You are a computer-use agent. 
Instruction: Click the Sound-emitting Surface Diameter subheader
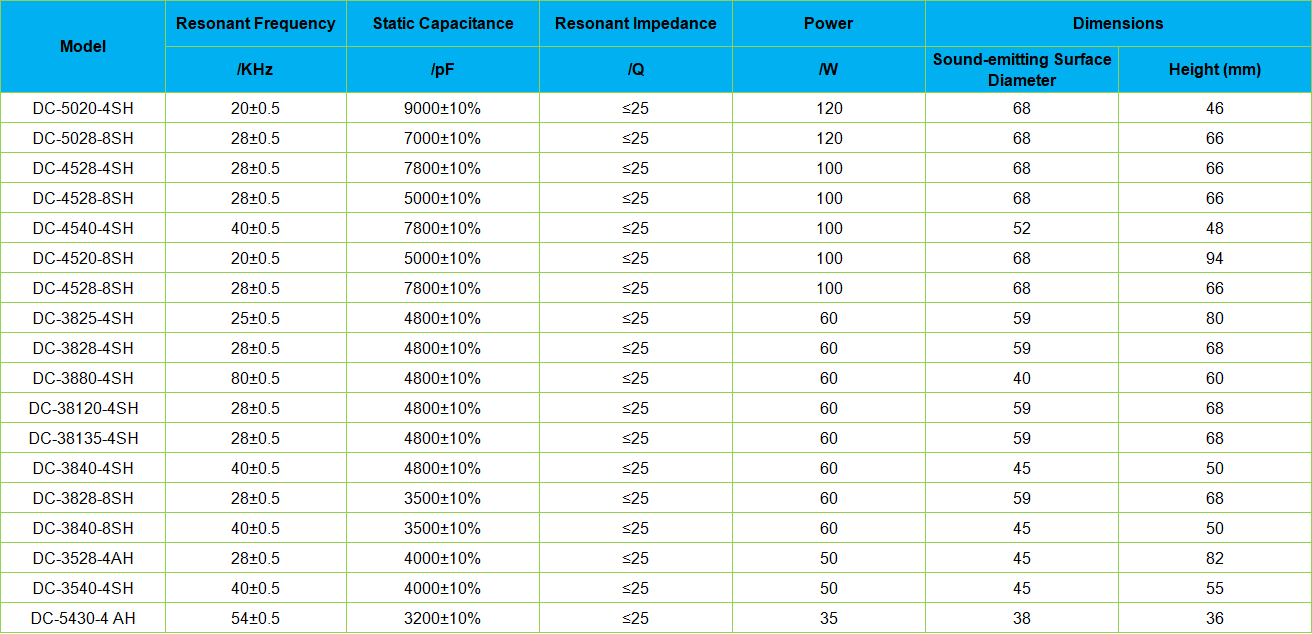pyautogui.click(x=1021, y=70)
